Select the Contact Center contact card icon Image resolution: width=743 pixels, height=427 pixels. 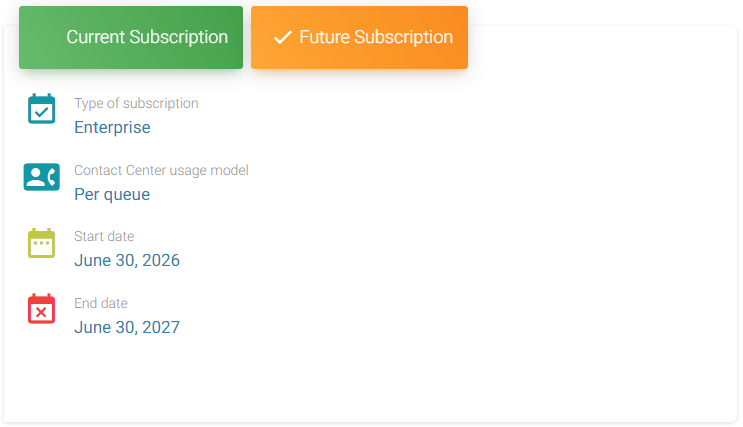tap(41, 177)
